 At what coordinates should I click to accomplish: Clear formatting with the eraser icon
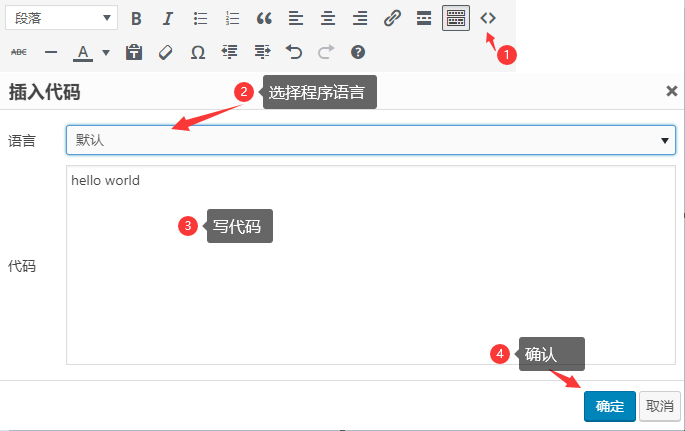(166, 52)
